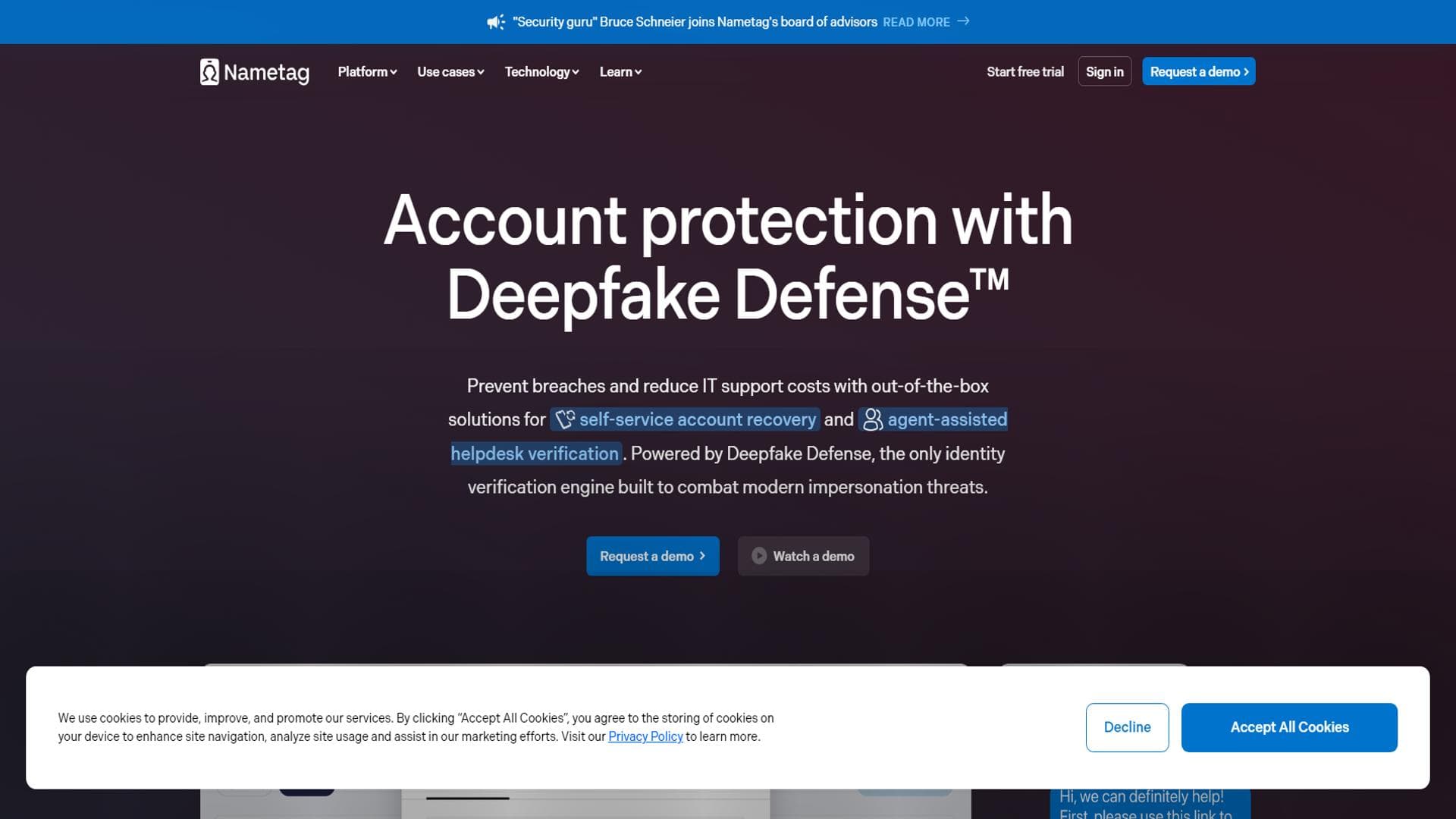Screen dimensions: 1456x819
Task: Click the play icon in Watch a demo
Action: pyautogui.click(x=759, y=556)
